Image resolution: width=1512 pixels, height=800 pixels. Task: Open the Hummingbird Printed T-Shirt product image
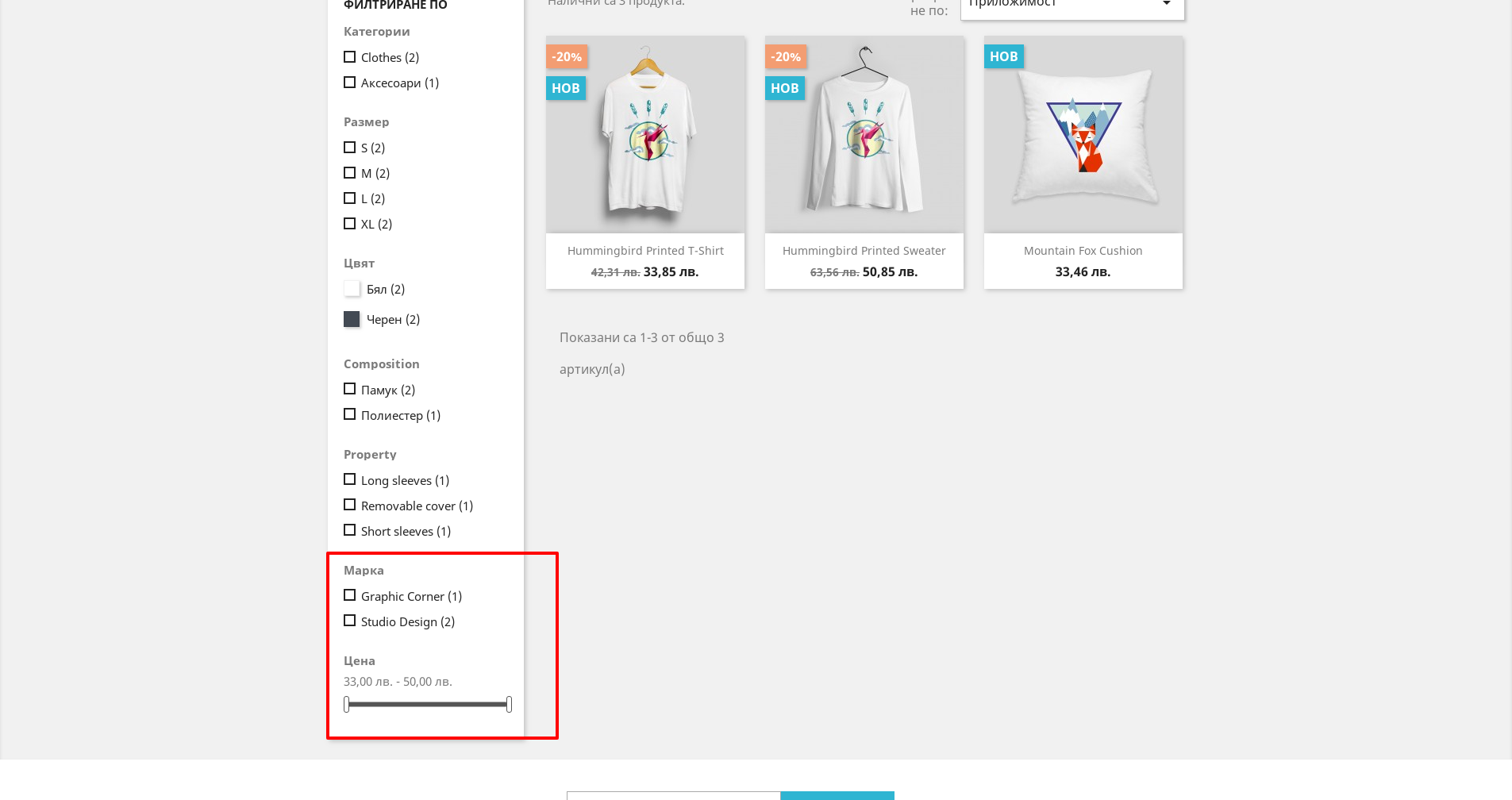pos(645,134)
